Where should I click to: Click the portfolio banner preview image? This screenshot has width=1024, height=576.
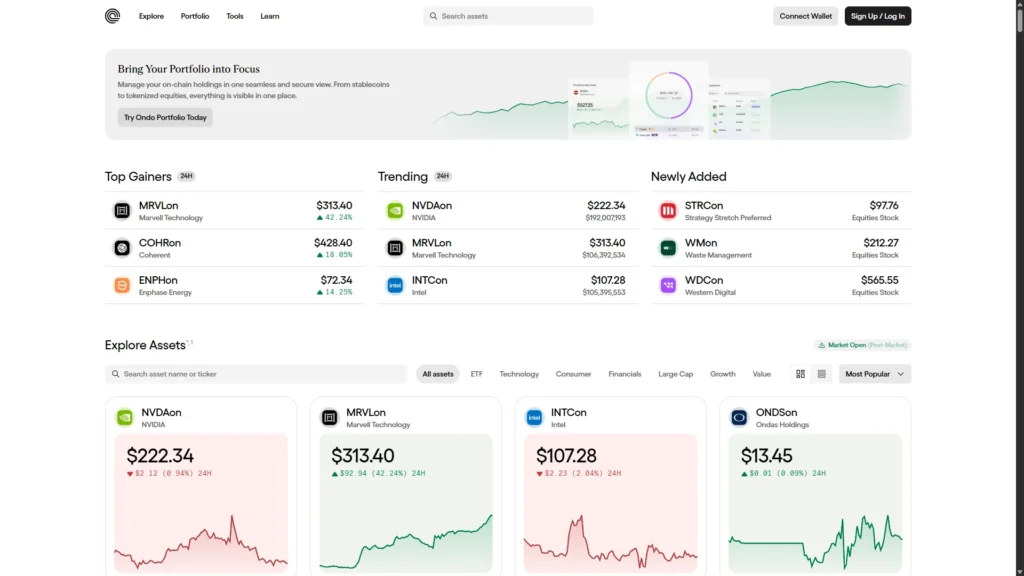click(x=669, y=100)
